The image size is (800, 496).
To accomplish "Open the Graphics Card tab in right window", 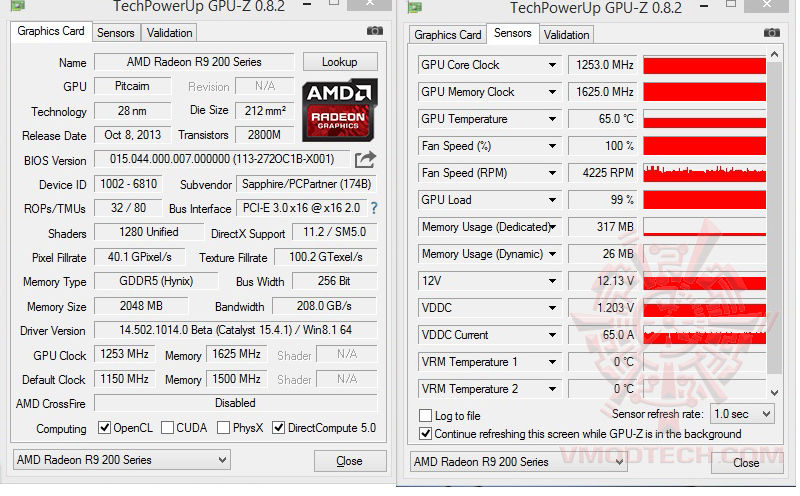I will point(448,34).
